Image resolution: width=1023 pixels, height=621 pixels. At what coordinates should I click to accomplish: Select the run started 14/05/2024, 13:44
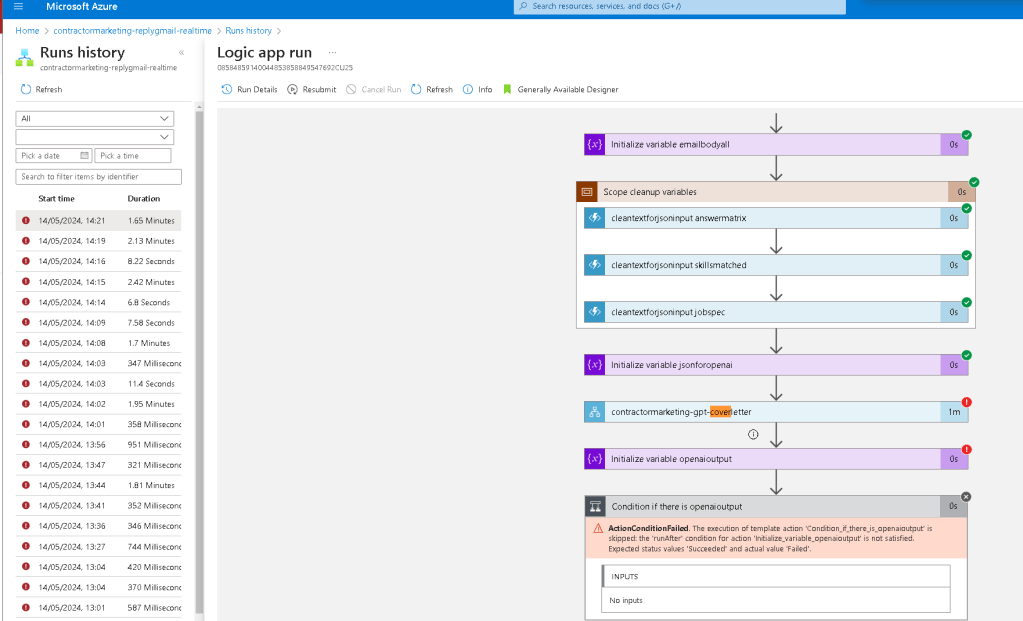pos(99,485)
